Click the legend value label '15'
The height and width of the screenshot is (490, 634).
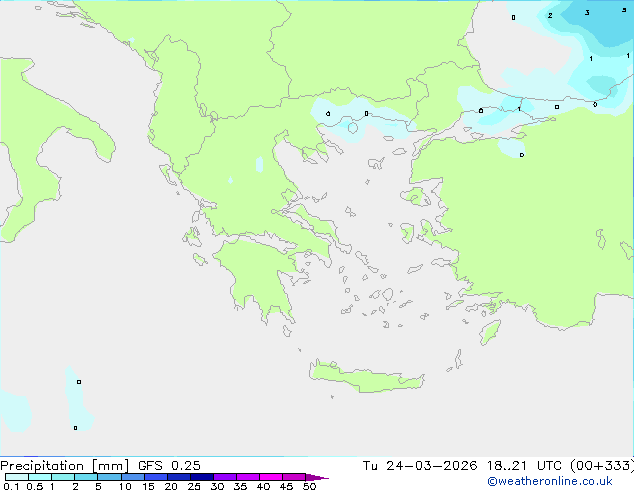click(148, 486)
